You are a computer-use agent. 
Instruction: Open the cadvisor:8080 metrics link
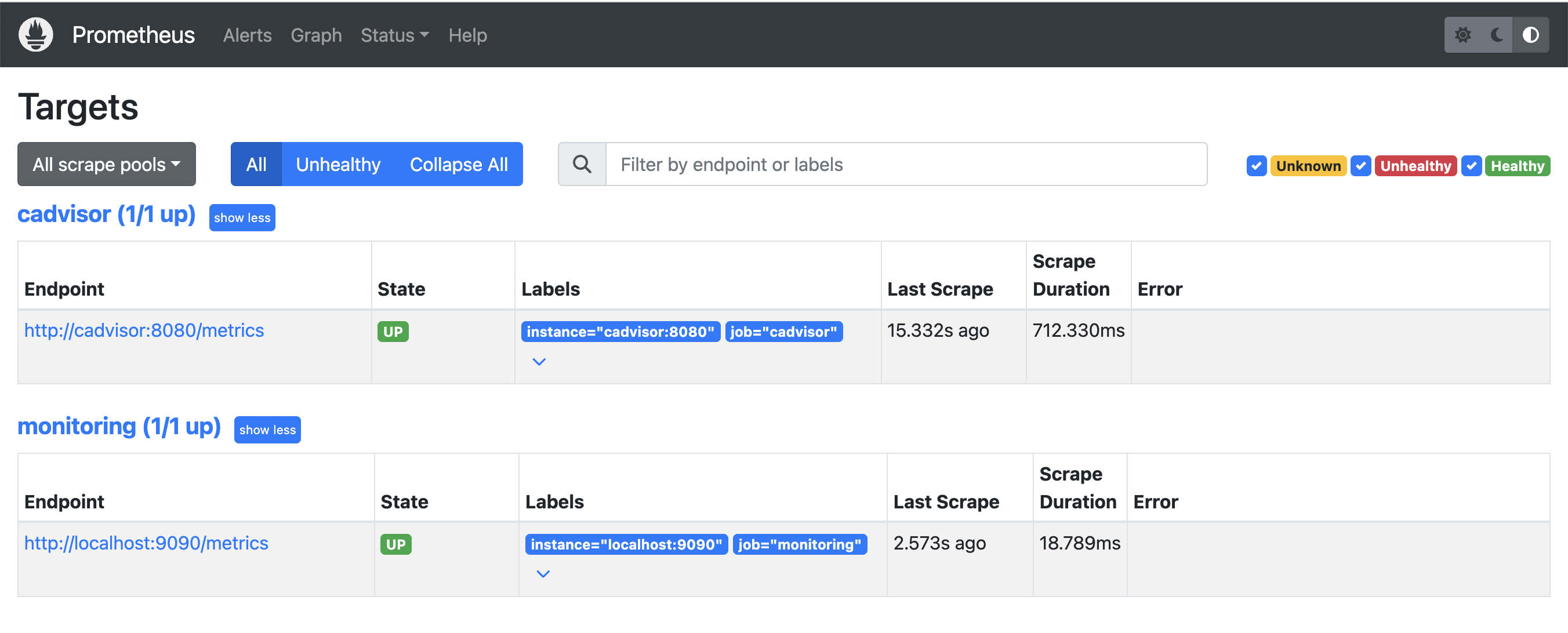[x=144, y=330]
